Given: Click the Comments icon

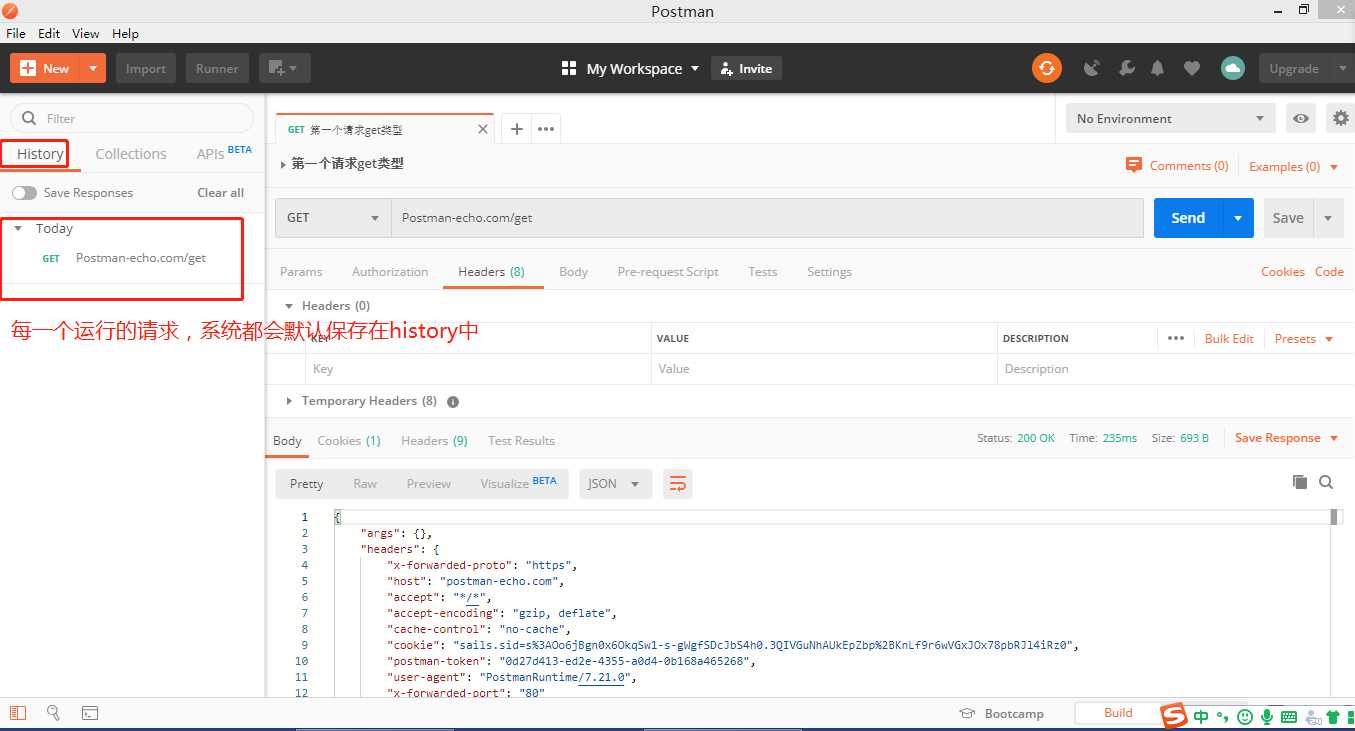Looking at the screenshot, I should 1134,165.
